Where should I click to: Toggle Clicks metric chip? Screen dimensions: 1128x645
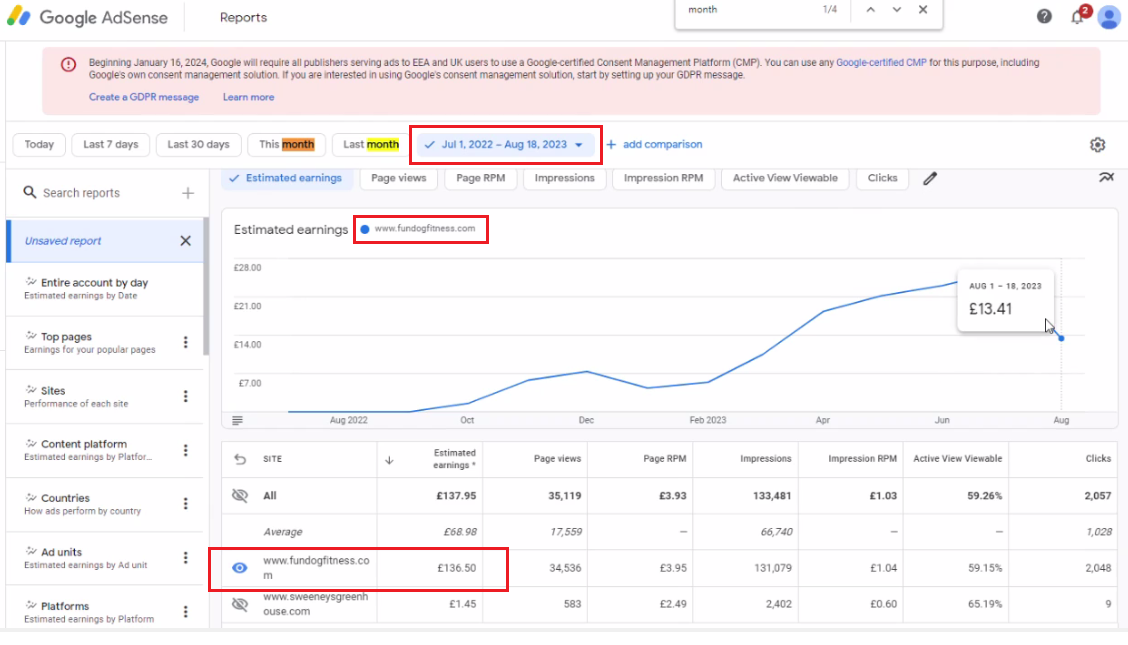click(x=882, y=178)
